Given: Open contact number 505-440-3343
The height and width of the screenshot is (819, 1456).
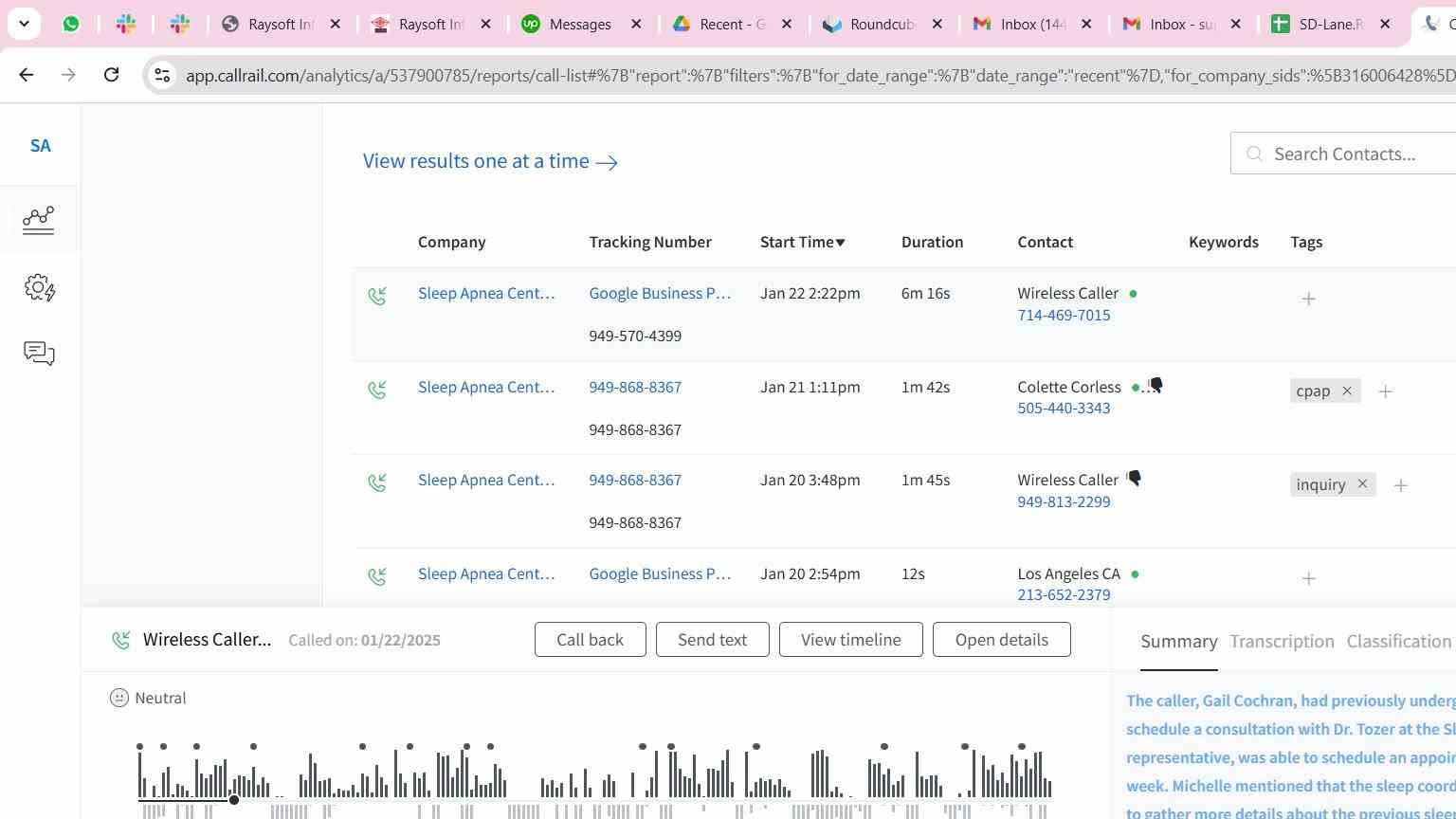Looking at the screenshot, I should point(1064,408).
